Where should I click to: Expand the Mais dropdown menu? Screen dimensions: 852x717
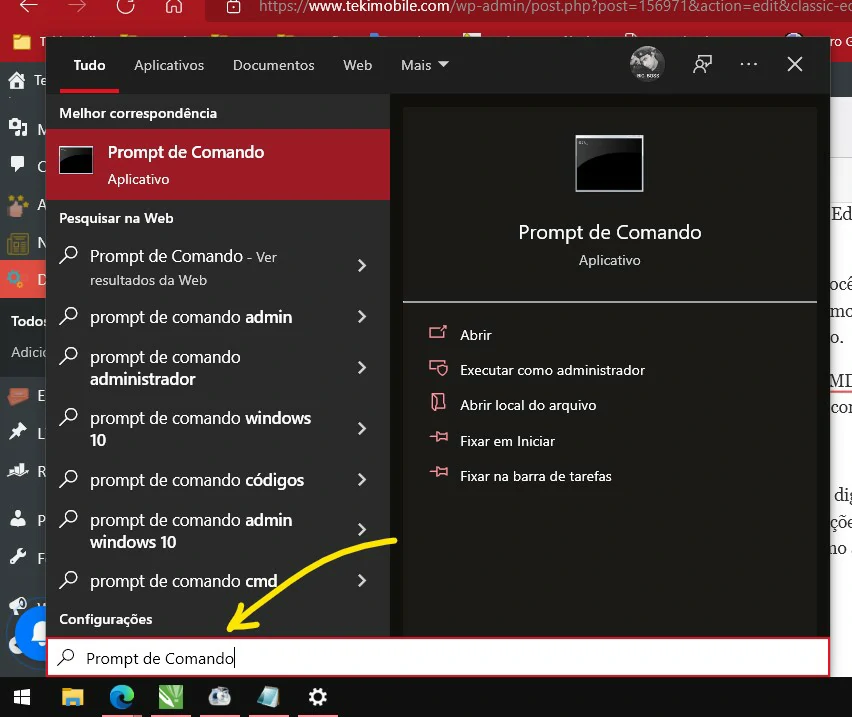click(x=424, y=65)
